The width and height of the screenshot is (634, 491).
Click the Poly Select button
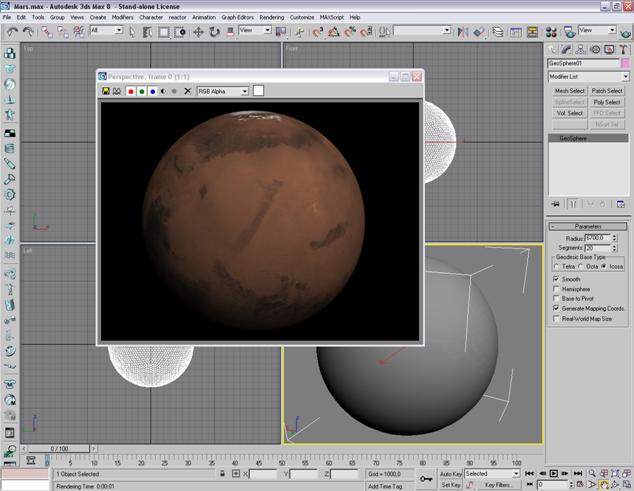[x=606, y=102]
